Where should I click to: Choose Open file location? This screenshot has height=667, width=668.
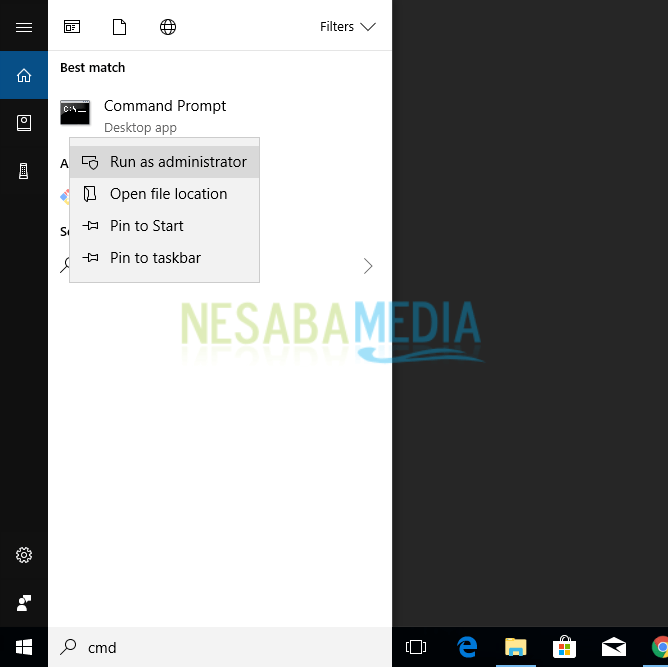coord(164,194)
